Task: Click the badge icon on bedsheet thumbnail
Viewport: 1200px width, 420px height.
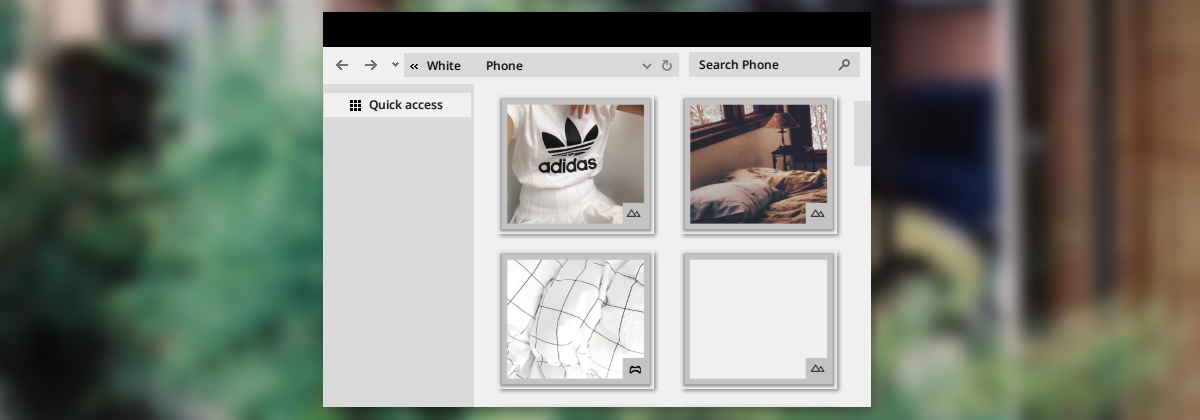Action: tap(634, 369)
